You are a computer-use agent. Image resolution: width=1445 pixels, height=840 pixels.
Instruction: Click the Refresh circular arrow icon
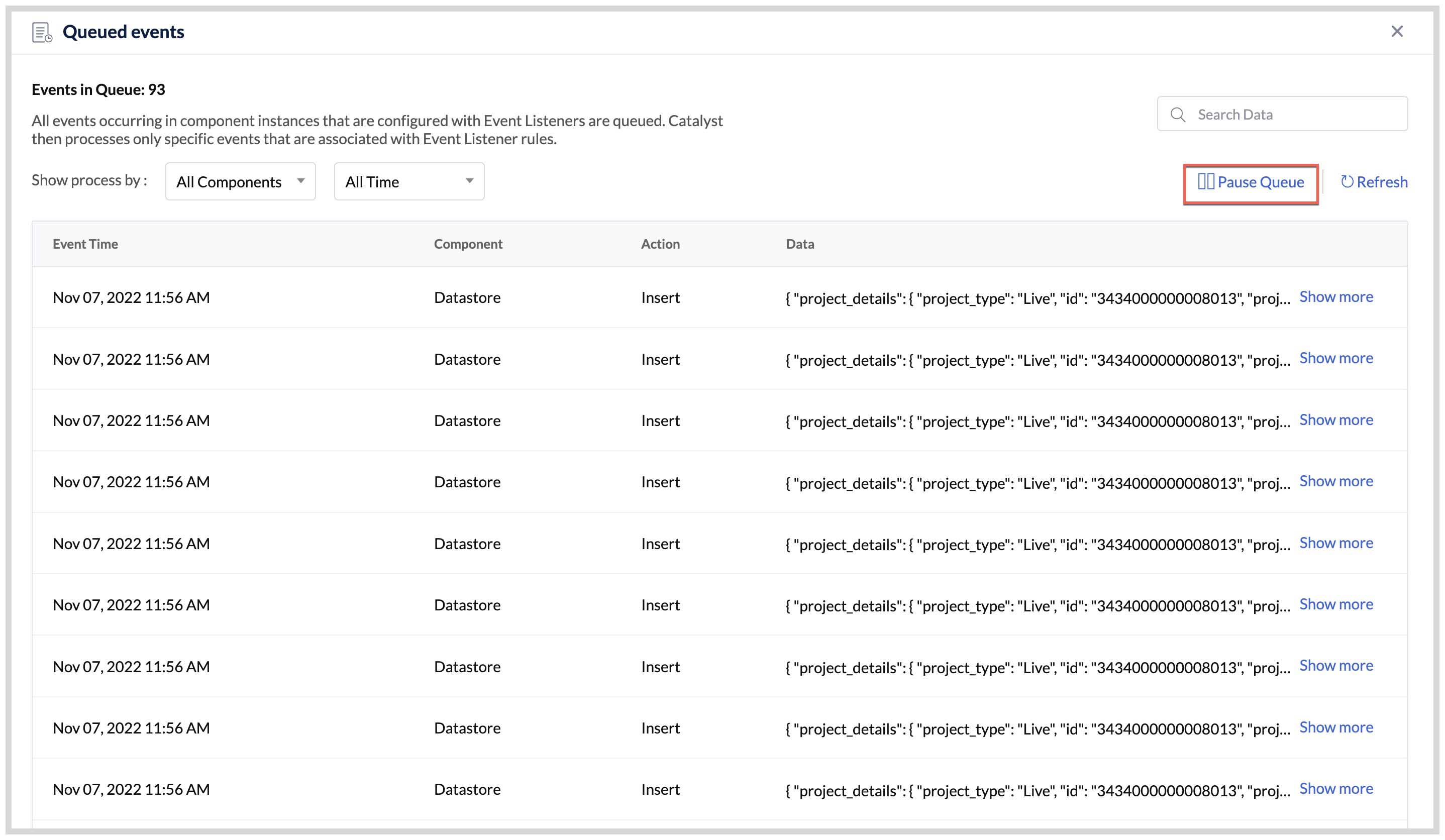1347,182
